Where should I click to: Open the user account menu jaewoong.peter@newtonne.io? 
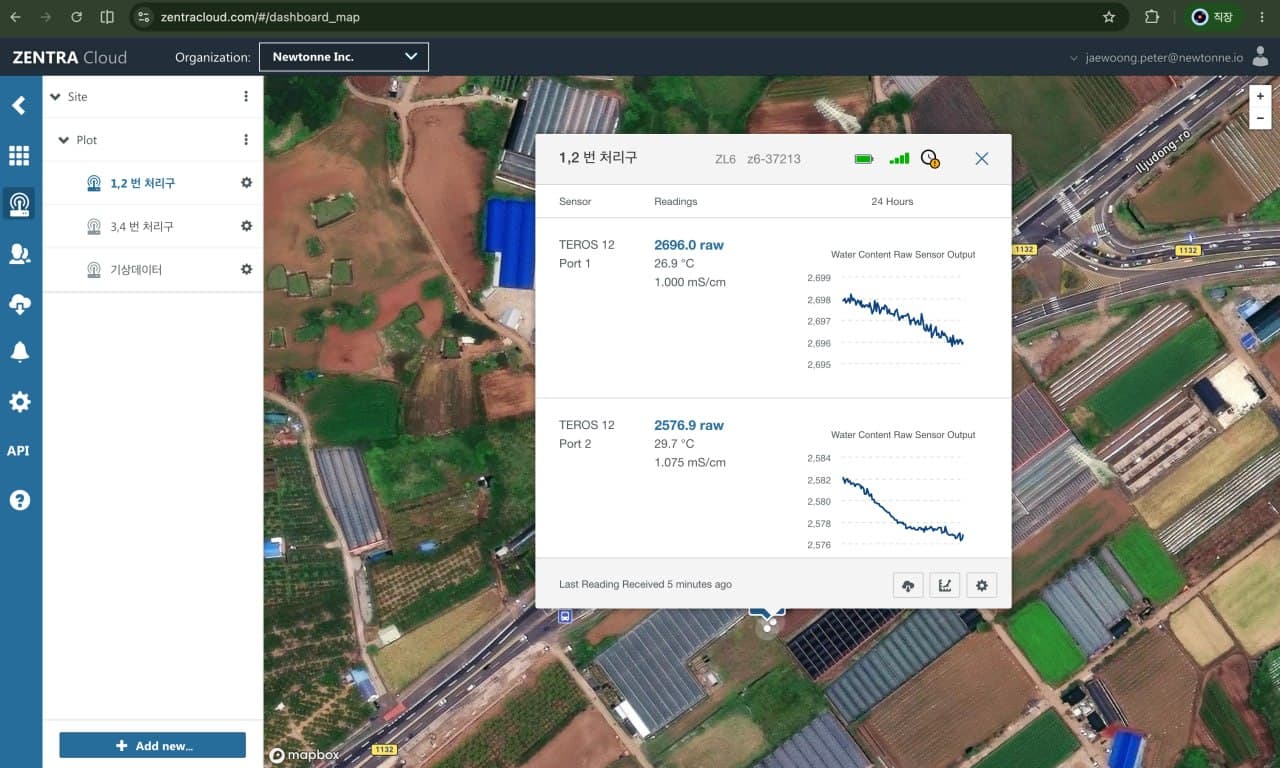pyautogui.click(x=1156, y=58)
